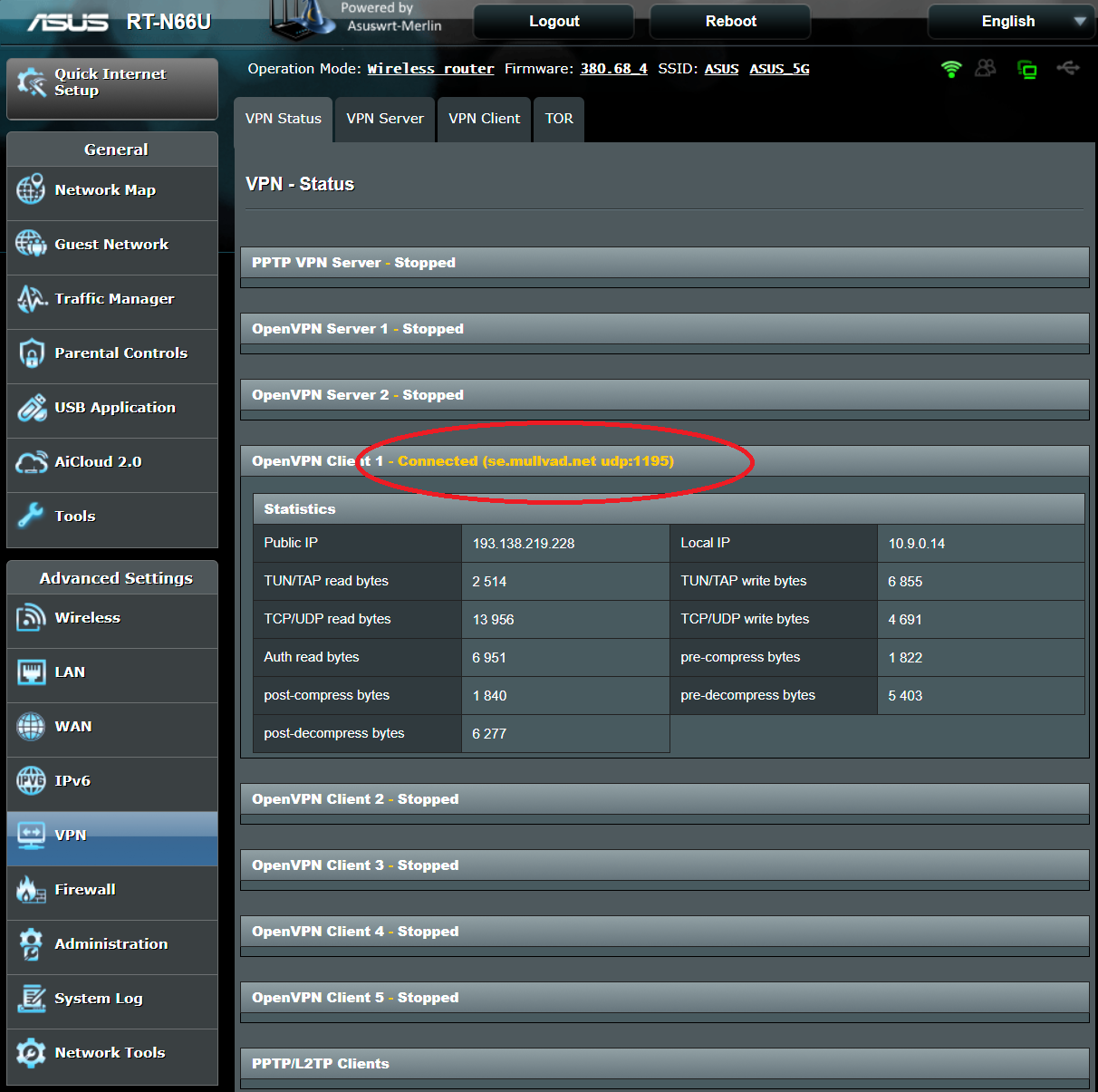Click the firmware version 380.68_4 link
The image size is (1098, 1092).
click(613, 69)
